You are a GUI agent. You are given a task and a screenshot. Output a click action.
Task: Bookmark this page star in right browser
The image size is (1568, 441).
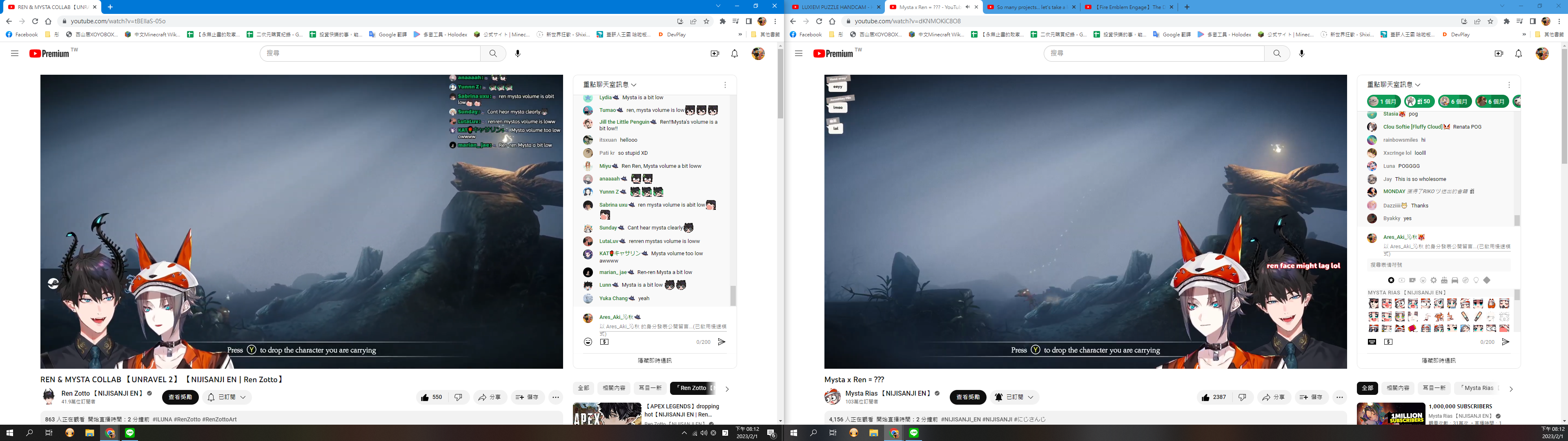pyautogui.click(x=1491, y=21)
